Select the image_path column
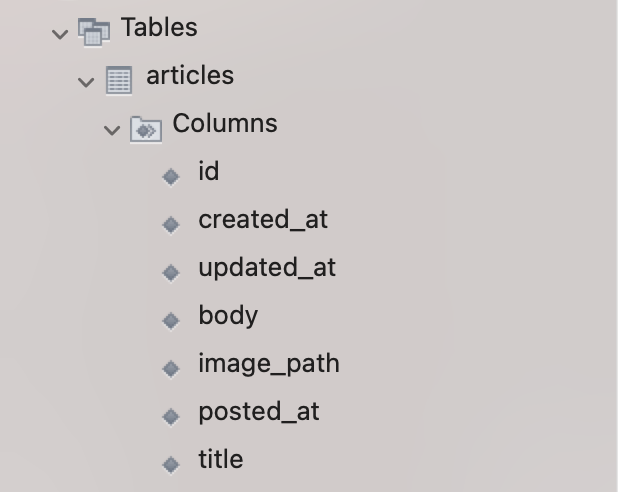The width and height of the screenshot is (618, 492). [269, 364]
